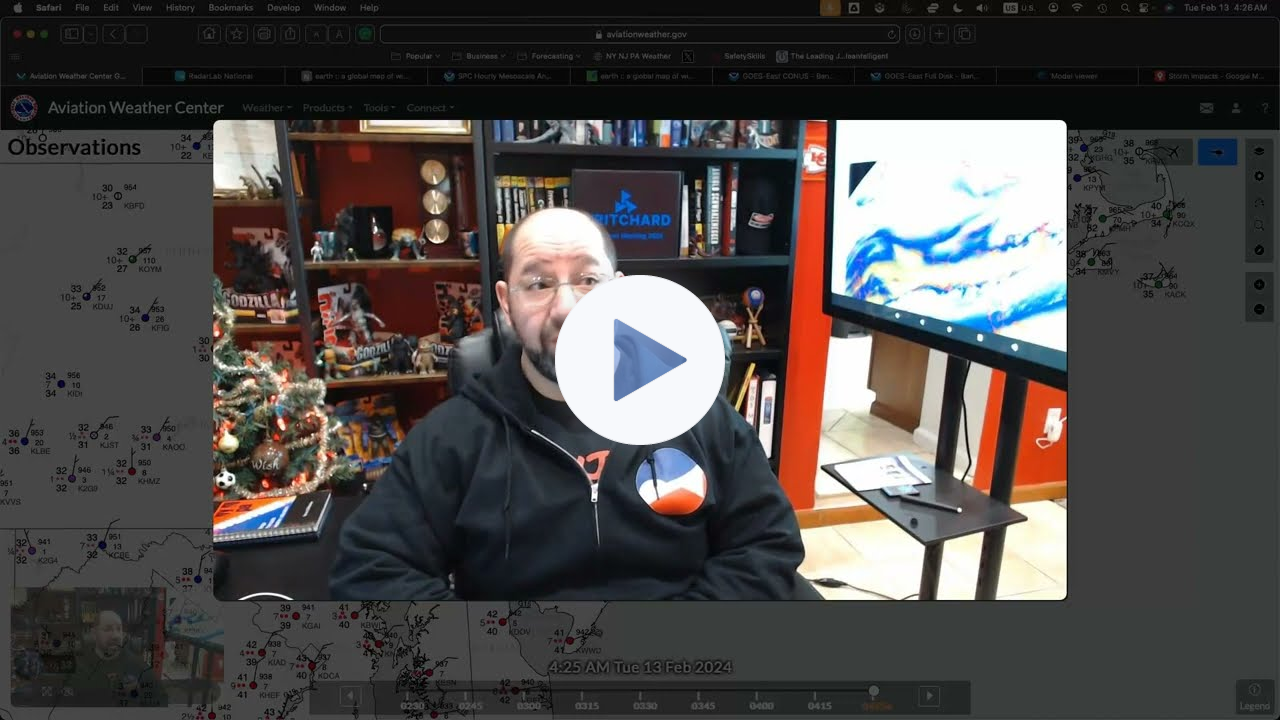Open map settings gear icon
This screenshot has width=1280, height=720.
point(1259,176)
